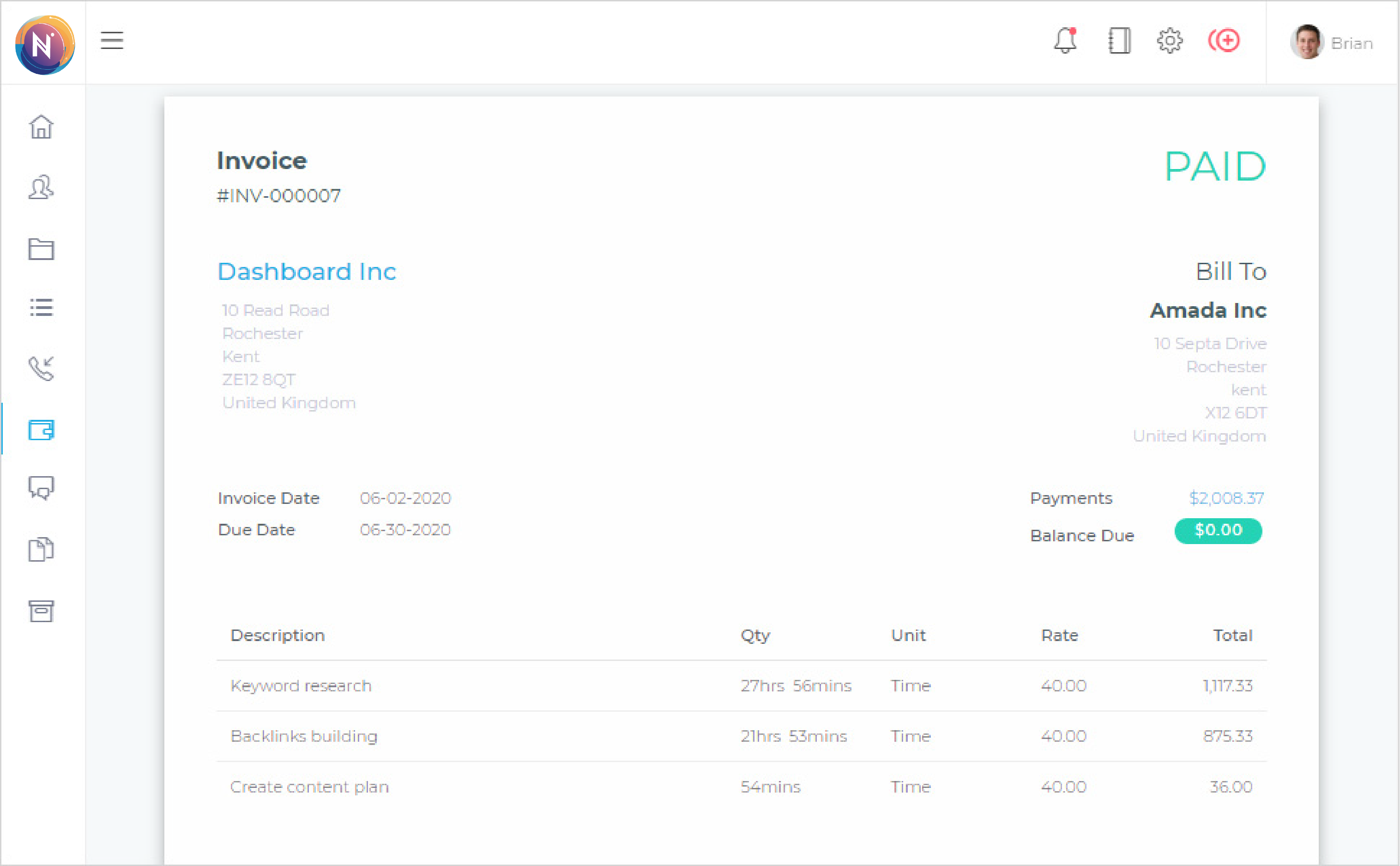The height and width of the screenshot is (866, 1400).
Task: Open the hamburger menu
Action: [112, 41]
